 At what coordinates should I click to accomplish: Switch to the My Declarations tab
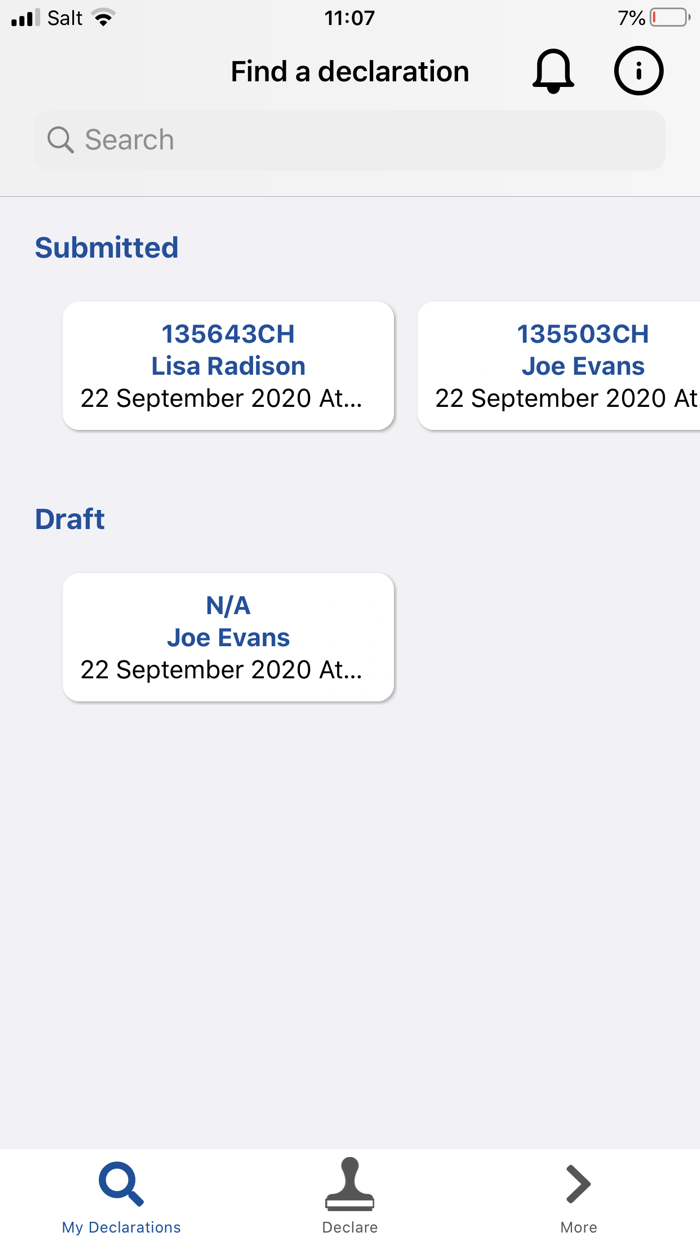pos(121,1197)
